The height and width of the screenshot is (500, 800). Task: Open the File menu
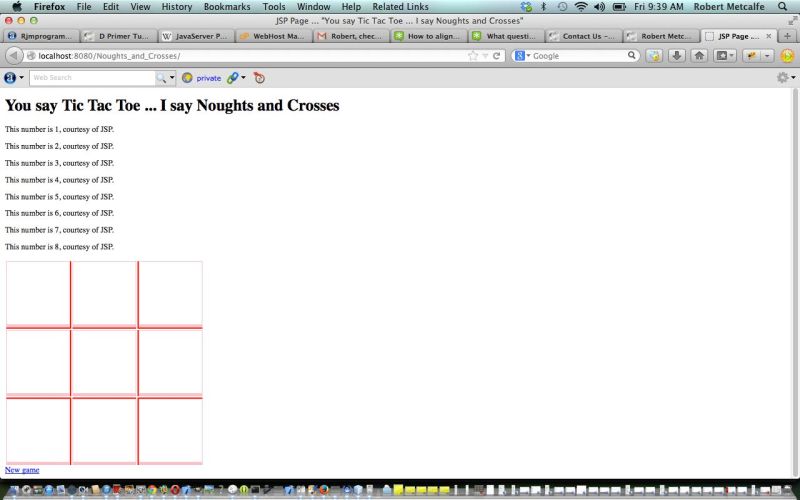point(84,7)
